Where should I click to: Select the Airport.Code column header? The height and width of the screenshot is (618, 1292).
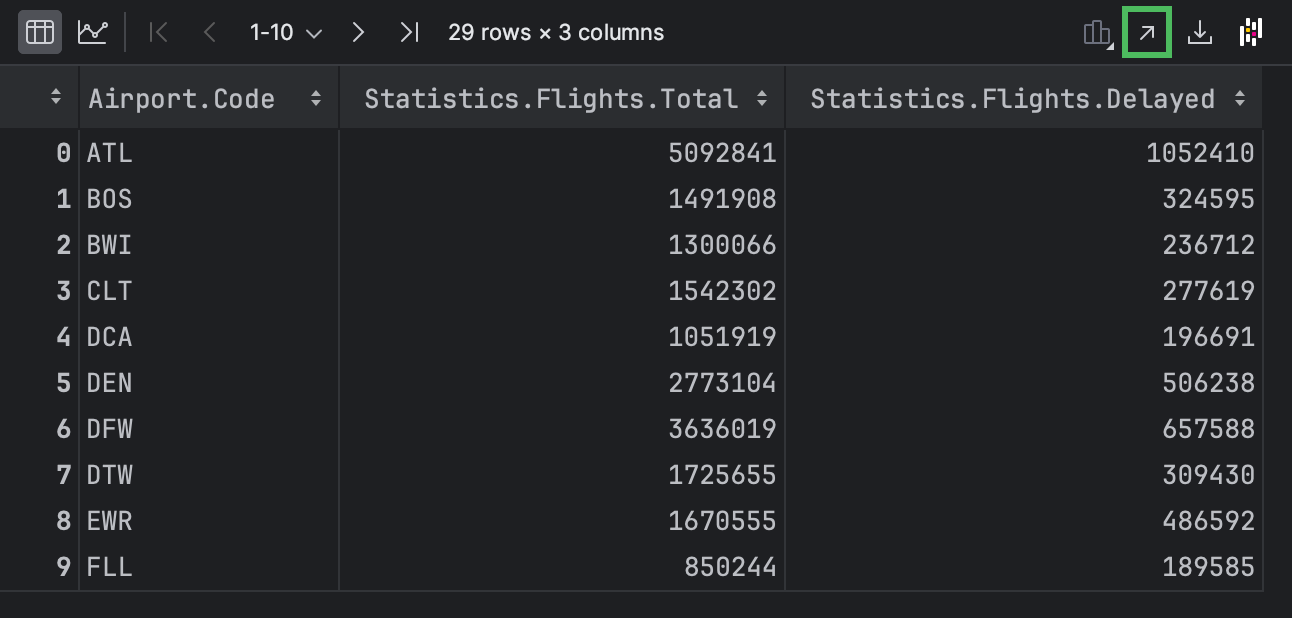[x=180, y=97]
